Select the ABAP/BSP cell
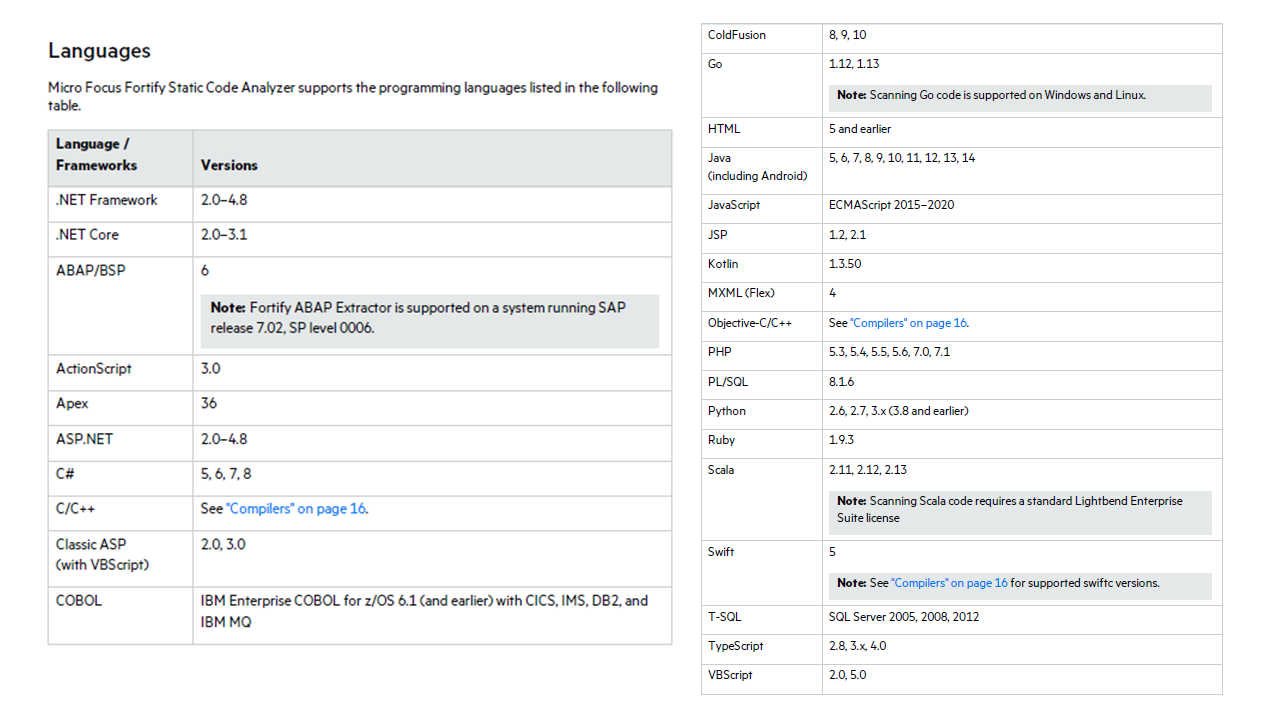Screen dimensions: 1280x720 (120, 305)
